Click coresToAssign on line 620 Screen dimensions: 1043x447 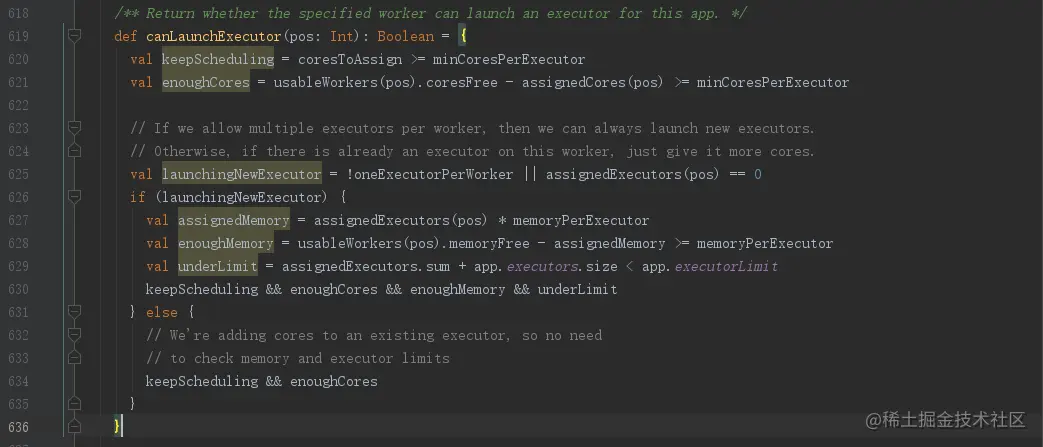point(350,59)
